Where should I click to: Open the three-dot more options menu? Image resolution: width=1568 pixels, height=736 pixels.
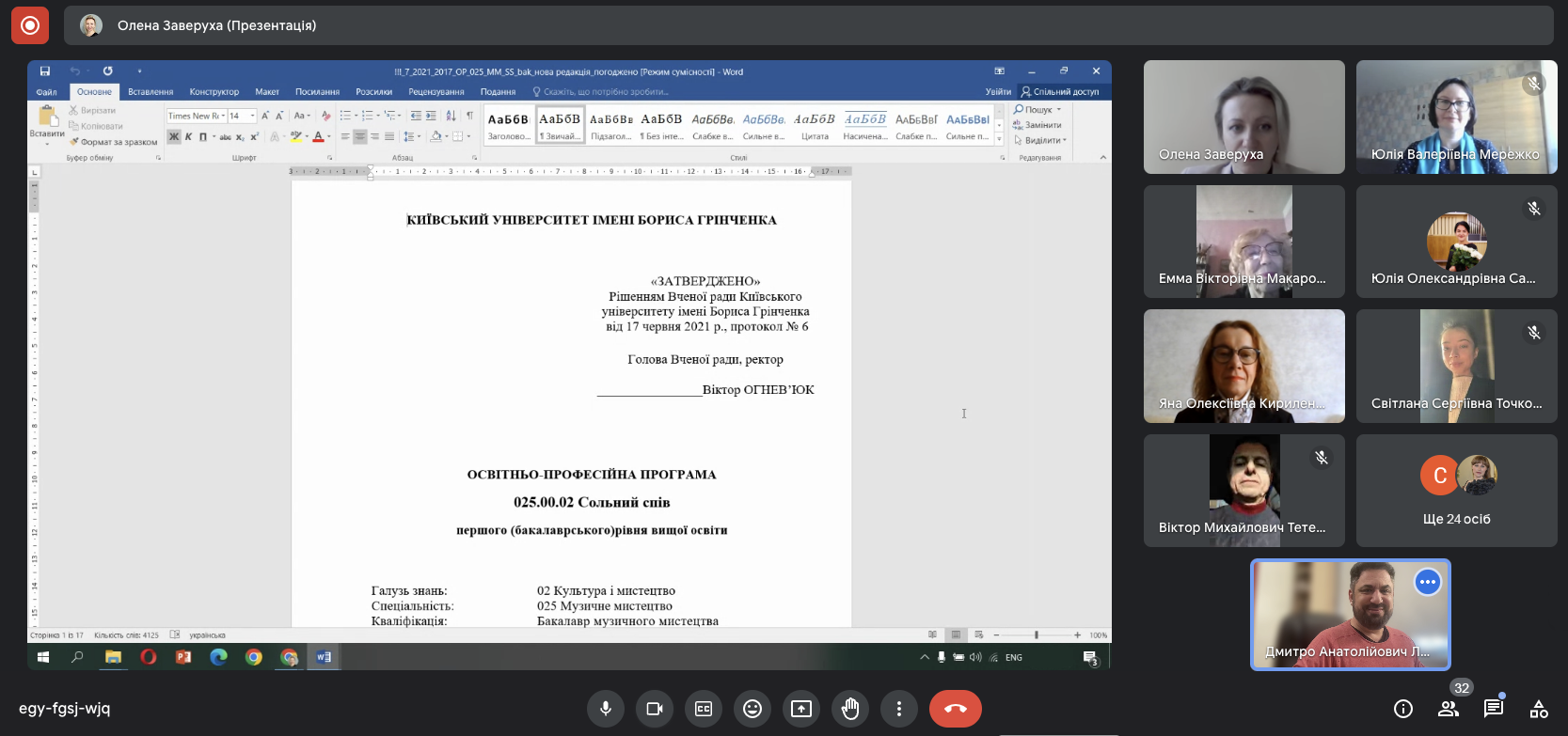tap(899, 709)
